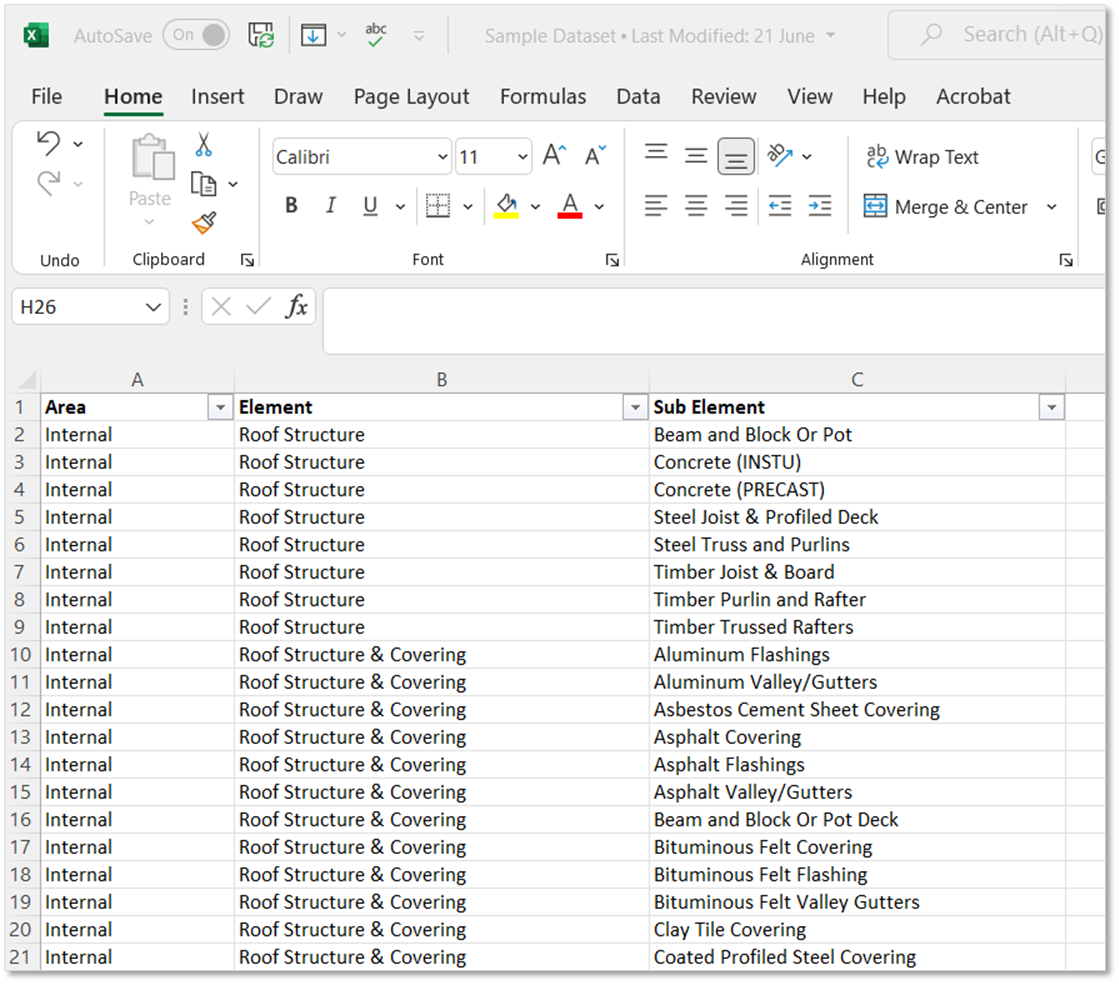Click the Undo arrow icon
Screen dimensions: 1119x984
click(x=50, y=143)
